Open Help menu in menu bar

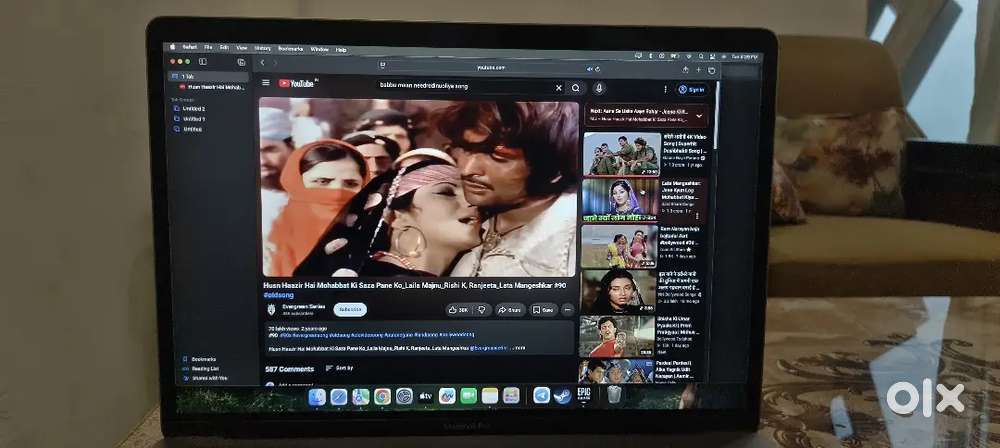pyautogui.click(x=341, y=50)
